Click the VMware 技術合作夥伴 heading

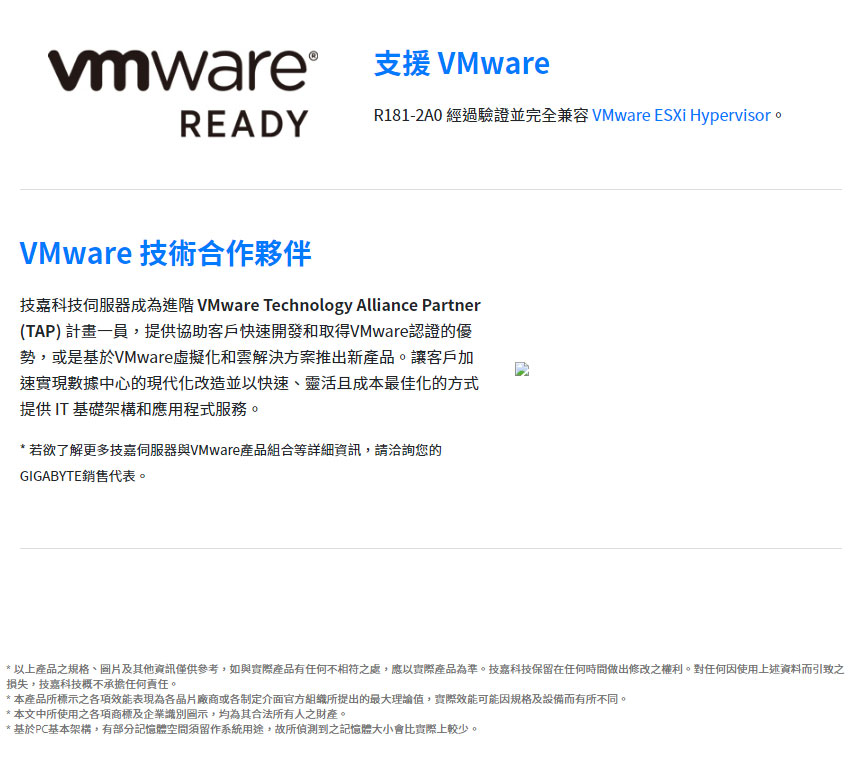[x=165, y=253]
